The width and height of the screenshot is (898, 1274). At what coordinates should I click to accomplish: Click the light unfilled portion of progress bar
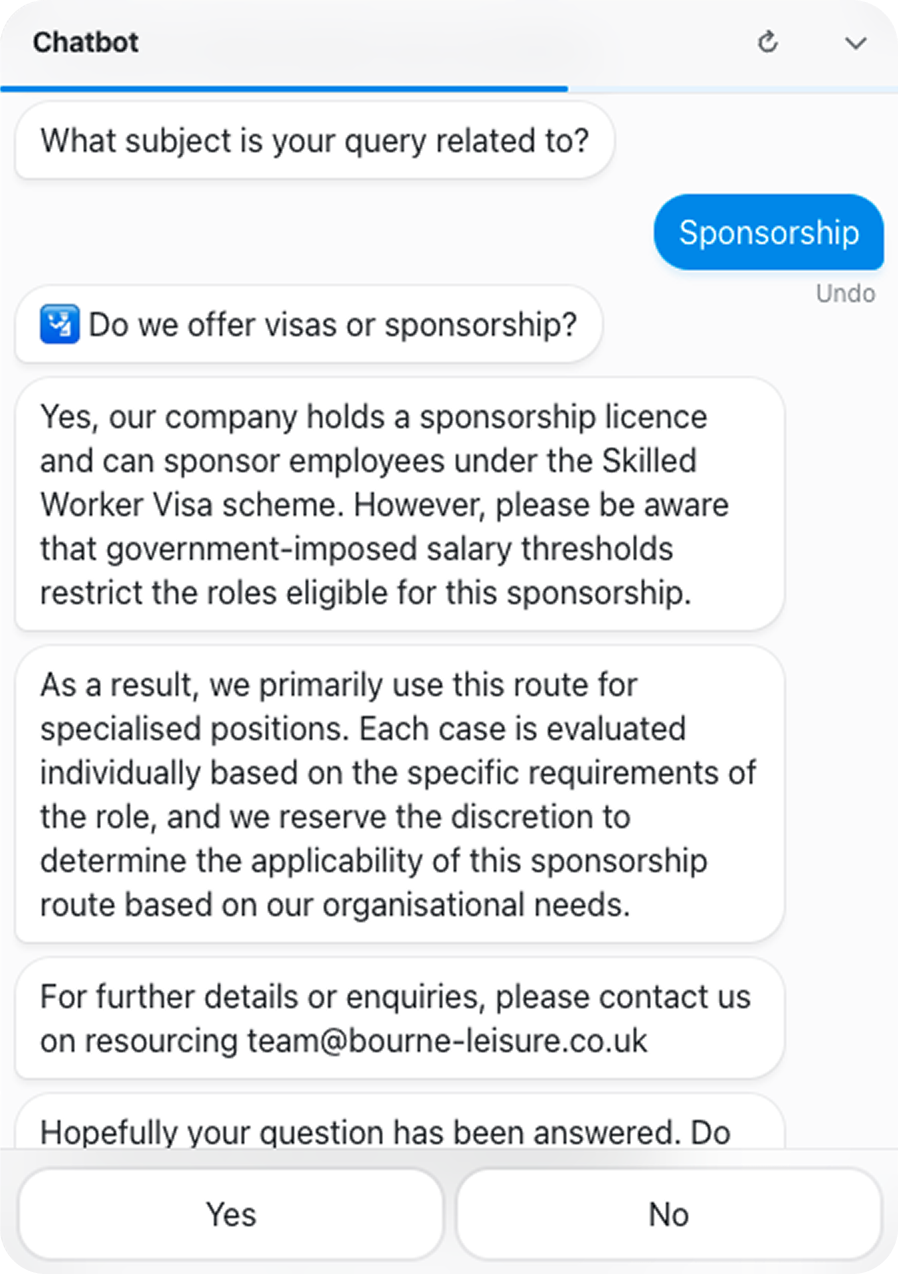[x=733, y=89]
